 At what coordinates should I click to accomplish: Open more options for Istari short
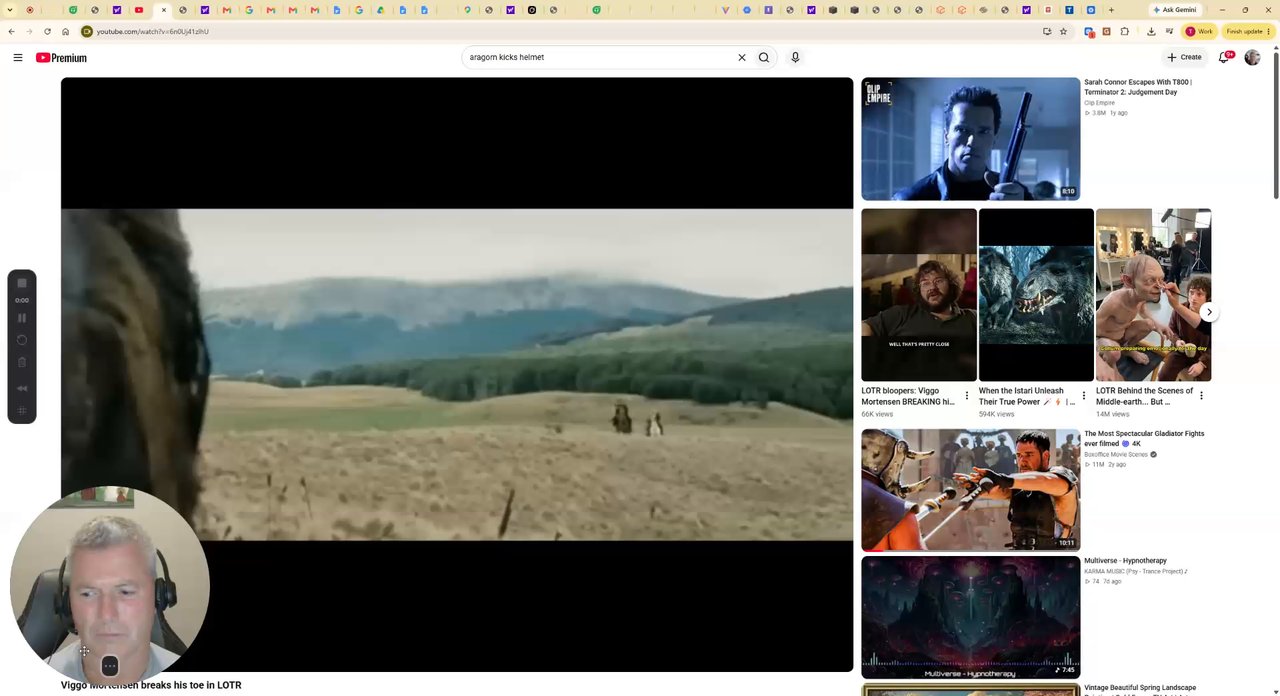1083,396
